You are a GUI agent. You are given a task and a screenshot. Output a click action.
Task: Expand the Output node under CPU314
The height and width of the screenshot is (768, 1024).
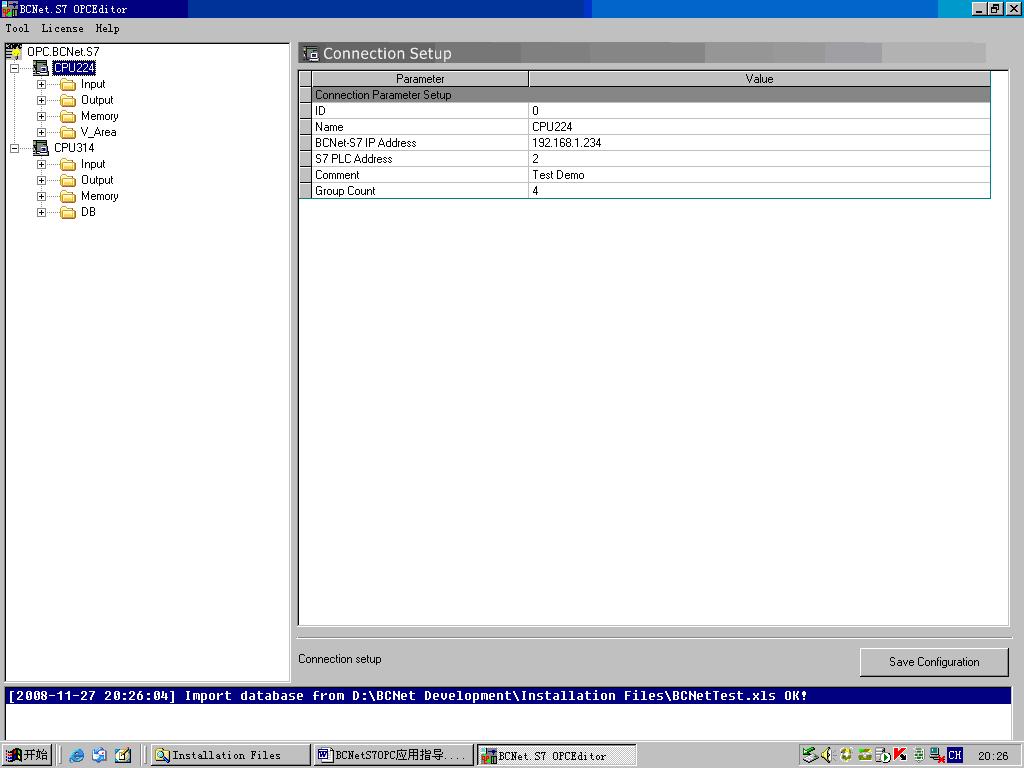pos(41,180)
